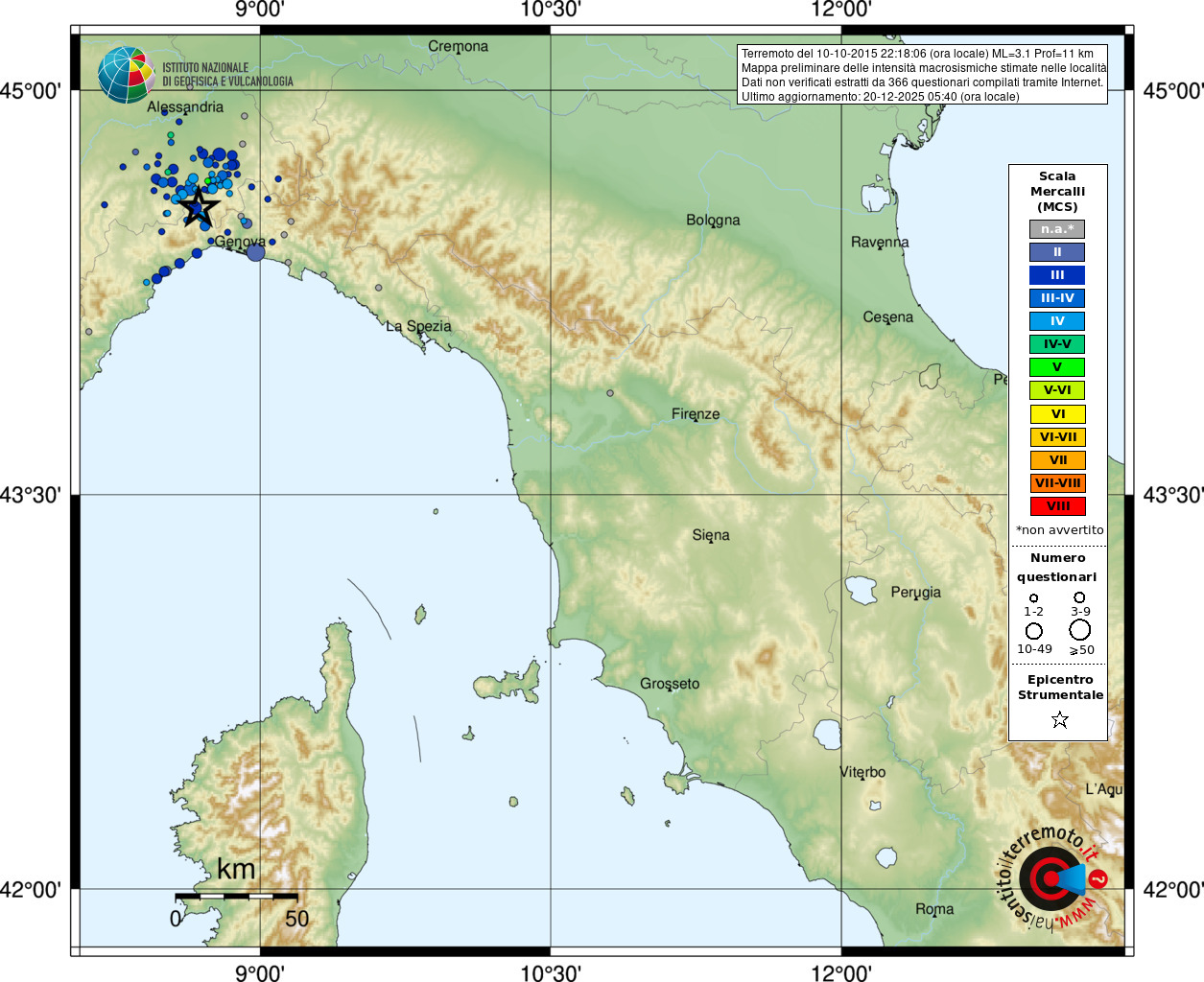The width and height of the screenshot is (1204, 982).
Task: Select the gray n.a.* legend swatch
Action: (x=1057, y=229)
